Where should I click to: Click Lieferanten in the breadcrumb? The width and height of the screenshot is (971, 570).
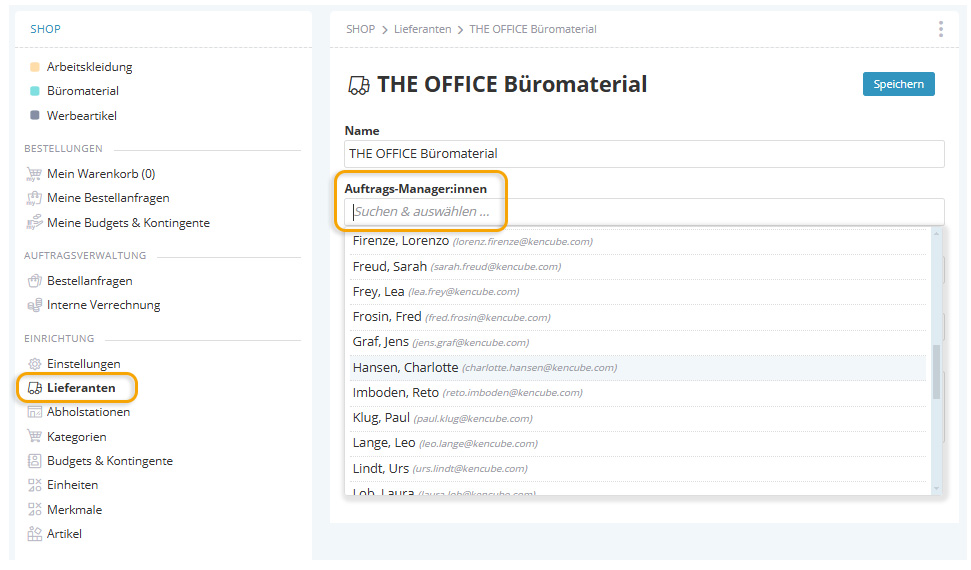(x=422, y=29)
